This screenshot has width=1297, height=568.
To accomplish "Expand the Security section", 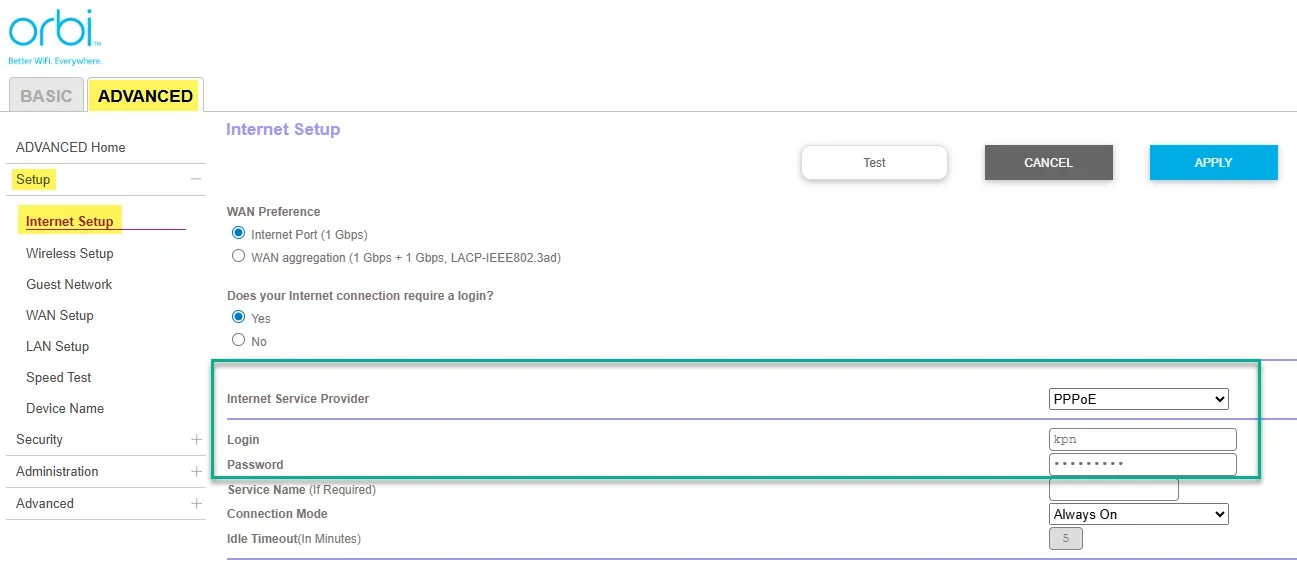I will click(196, 439).
